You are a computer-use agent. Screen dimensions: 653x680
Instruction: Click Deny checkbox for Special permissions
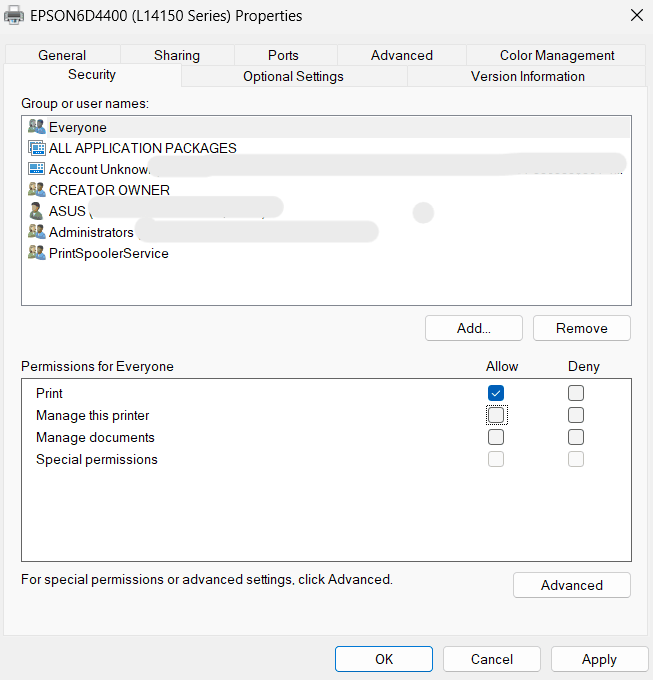[576, 459]
